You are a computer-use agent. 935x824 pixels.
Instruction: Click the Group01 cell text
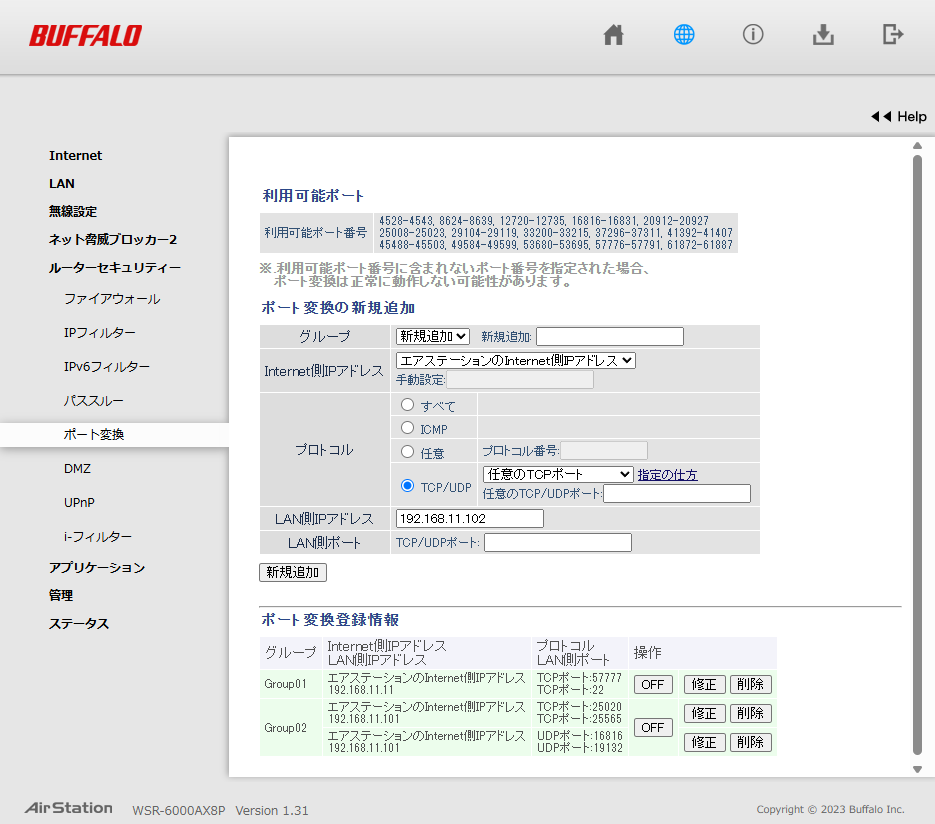click(286, 684)
